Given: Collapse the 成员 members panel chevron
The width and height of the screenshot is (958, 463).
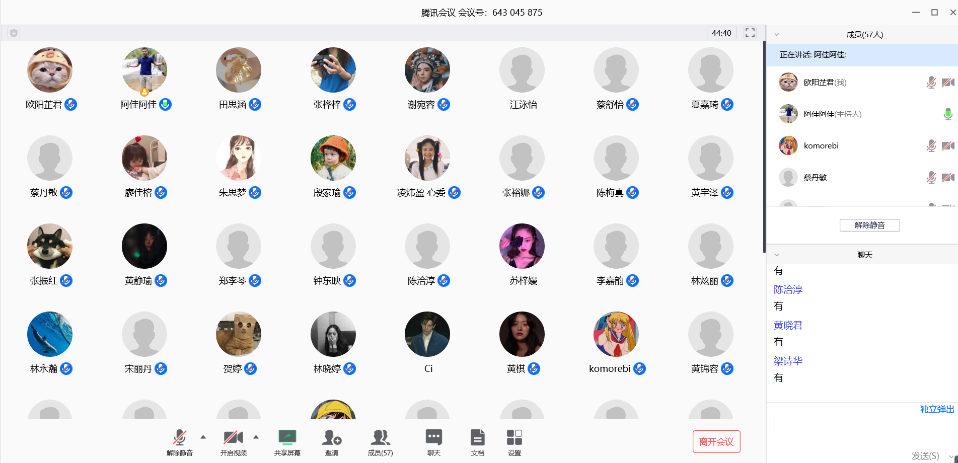Looking at the screenshot, I should click(x=776, y=34).
